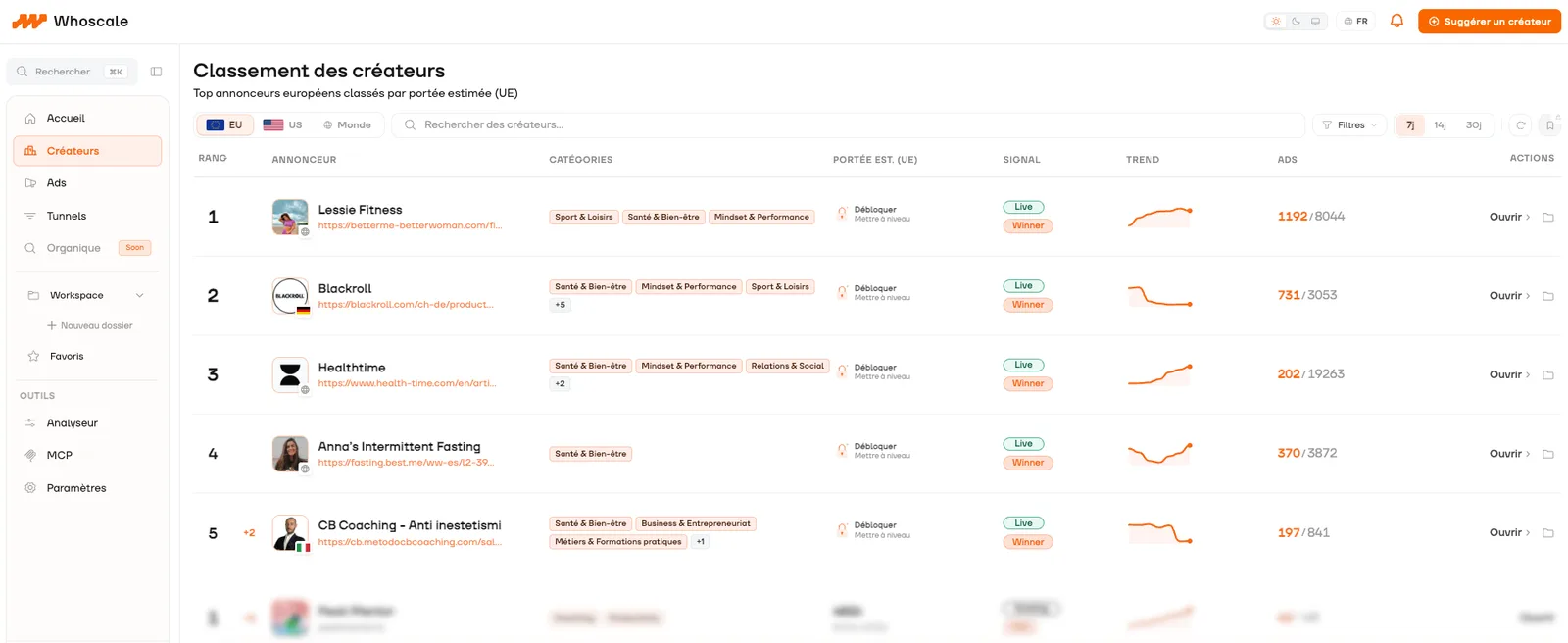
Task: Click Live badge for Lessie Fitness
Action: coord(1023,207)
